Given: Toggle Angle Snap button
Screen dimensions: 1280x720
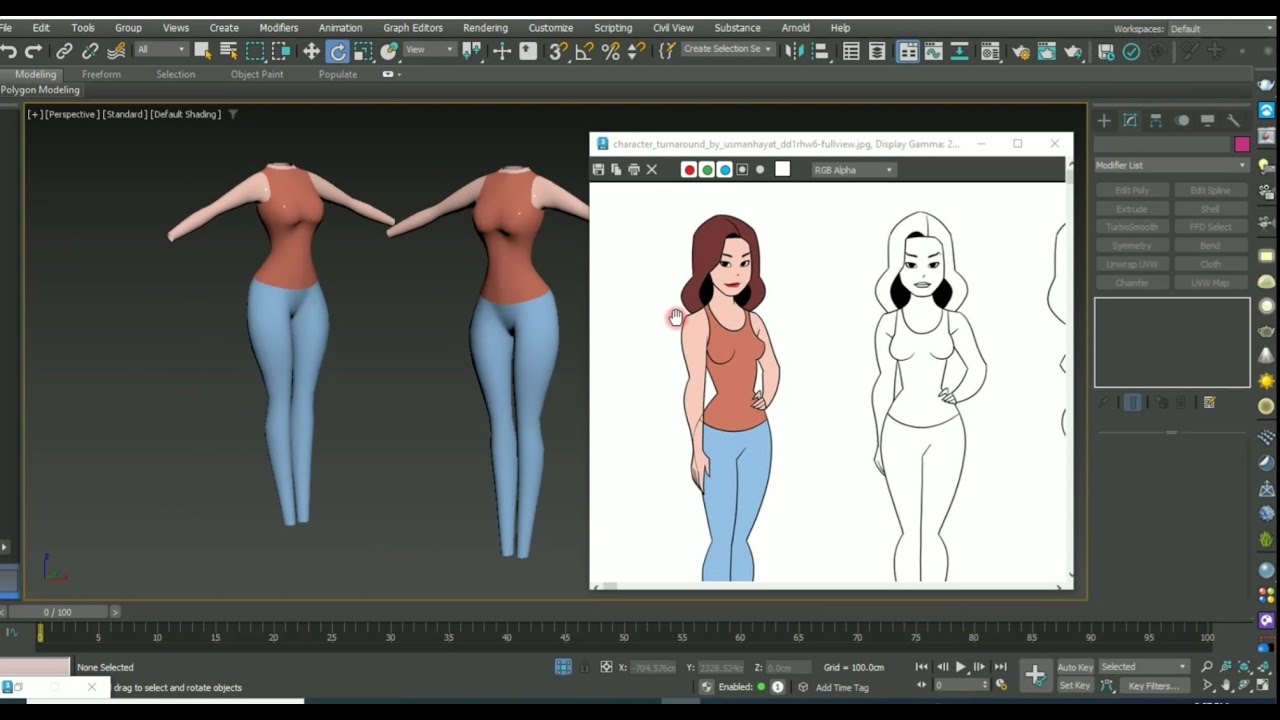Looking at the screenshot, I should [585, 51].
